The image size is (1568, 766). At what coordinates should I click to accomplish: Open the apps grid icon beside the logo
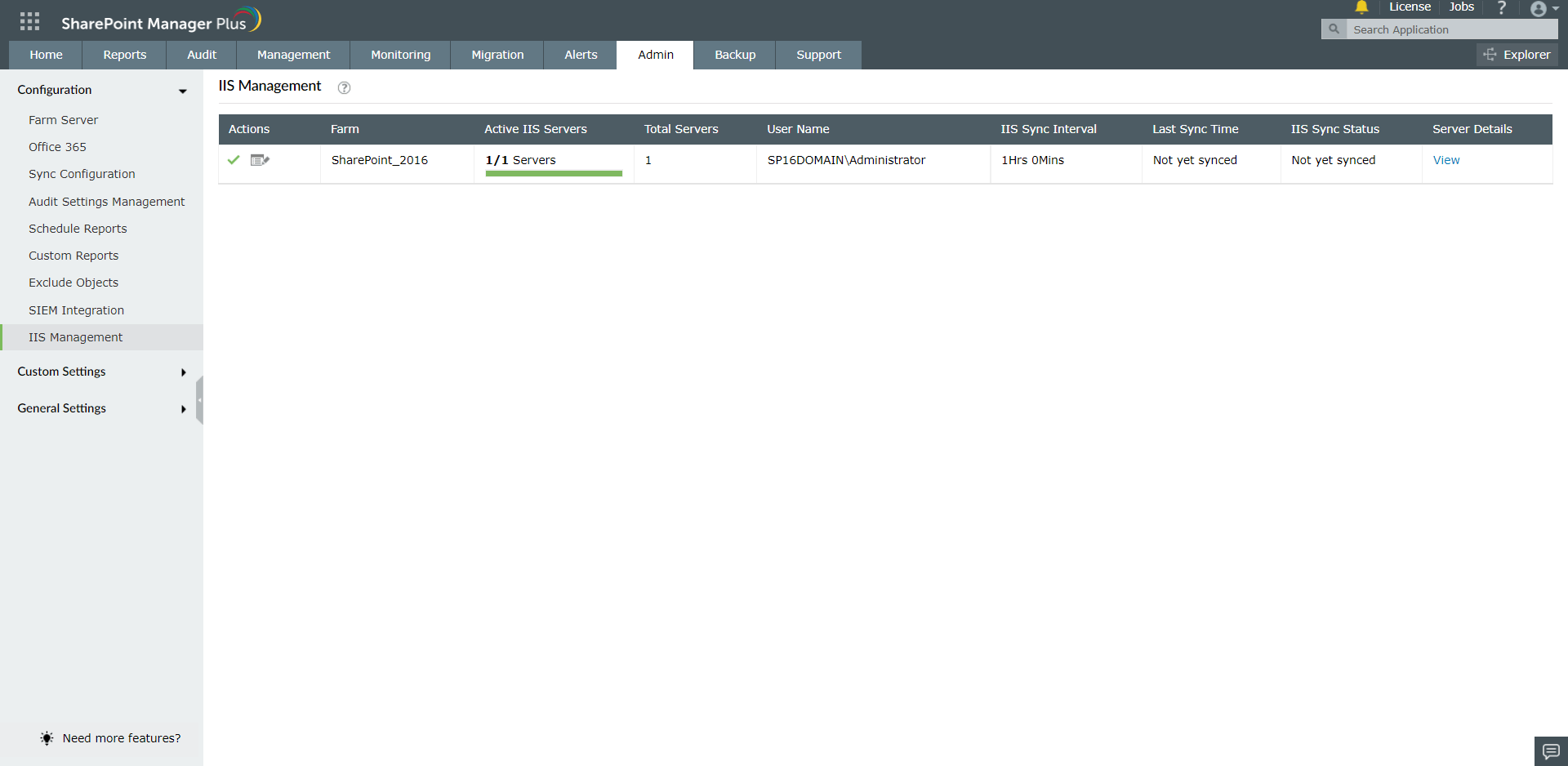click(x=29, y=20)
